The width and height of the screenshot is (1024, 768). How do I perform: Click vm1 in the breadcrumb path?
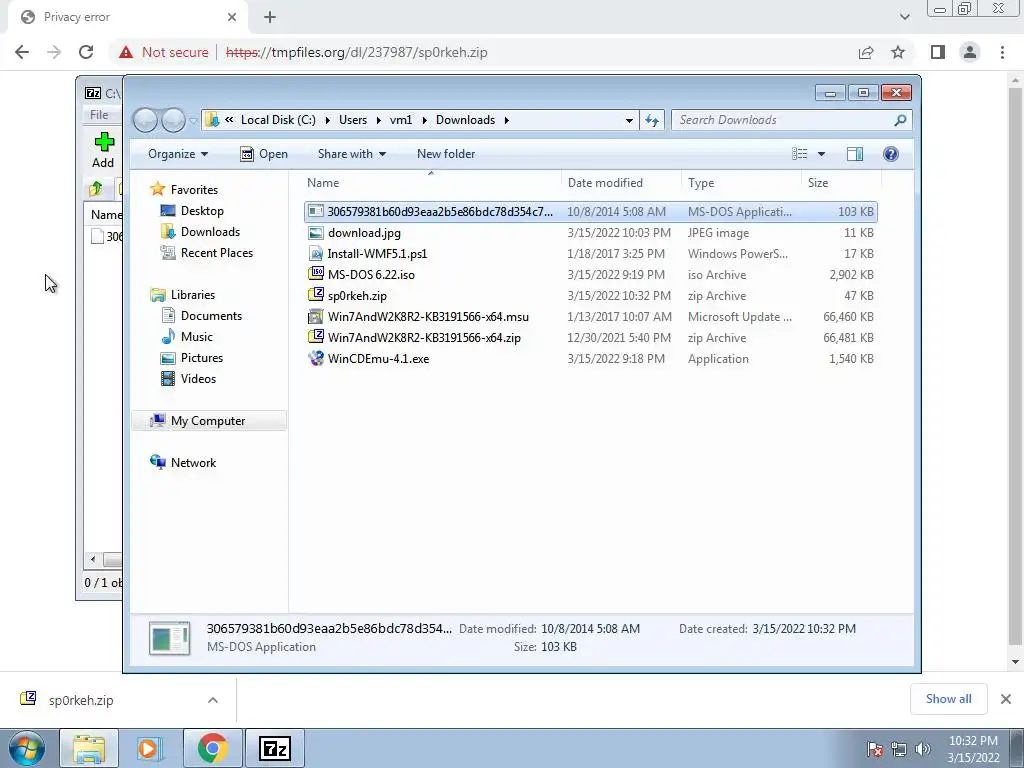pos(401,120)
